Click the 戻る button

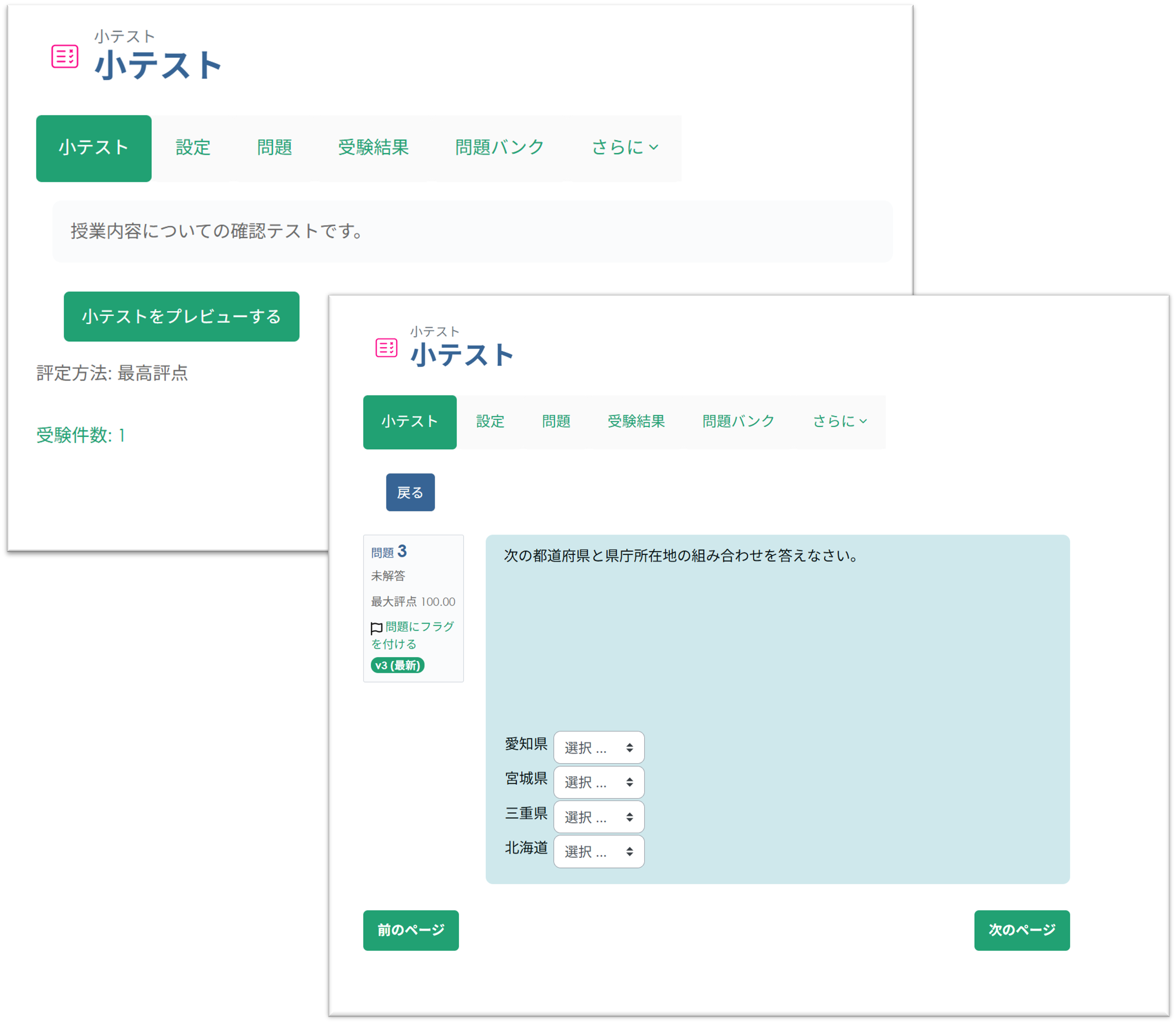(x=410, y=491)
